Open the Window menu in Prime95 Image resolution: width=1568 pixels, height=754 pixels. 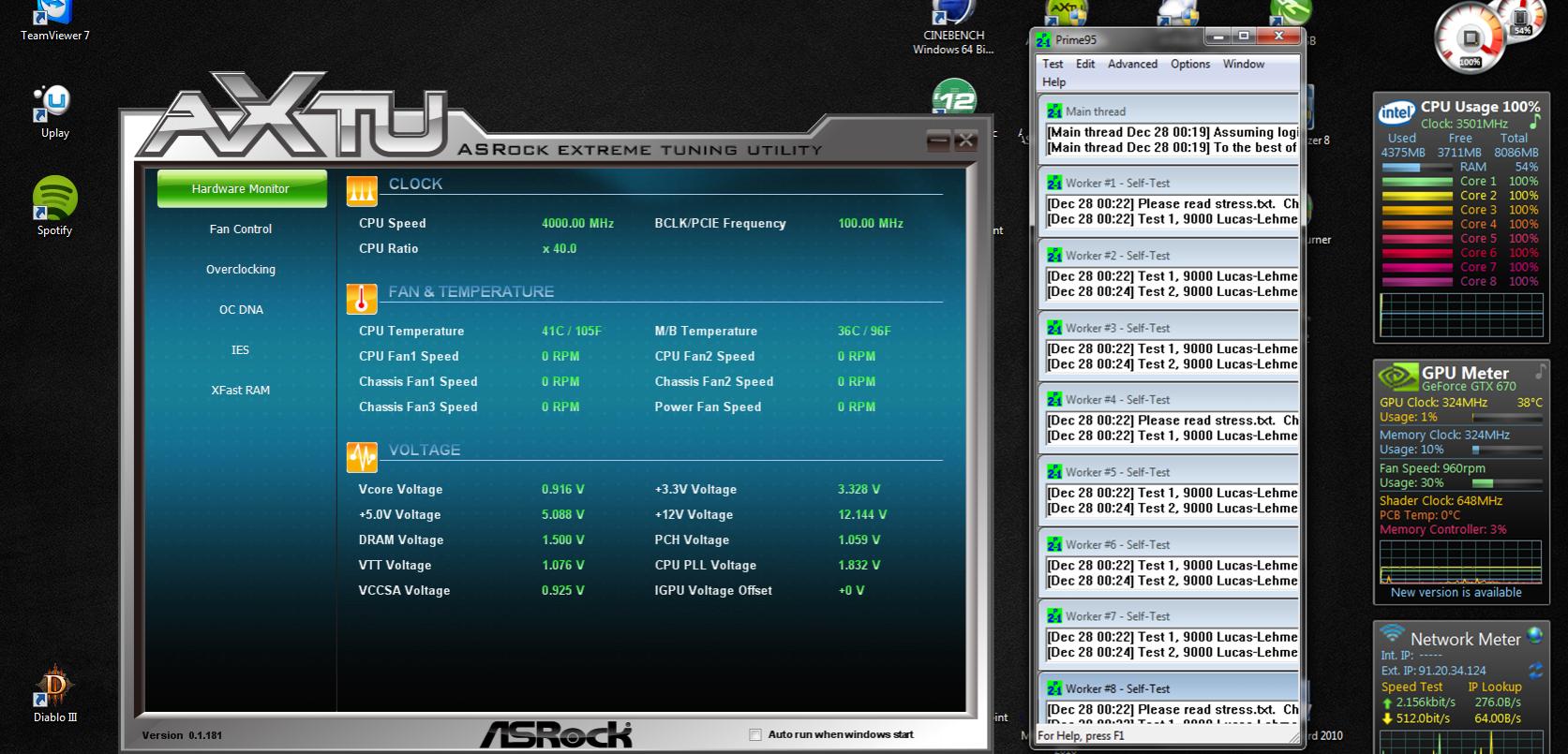pyautogui.click(x=1244, y=64)
